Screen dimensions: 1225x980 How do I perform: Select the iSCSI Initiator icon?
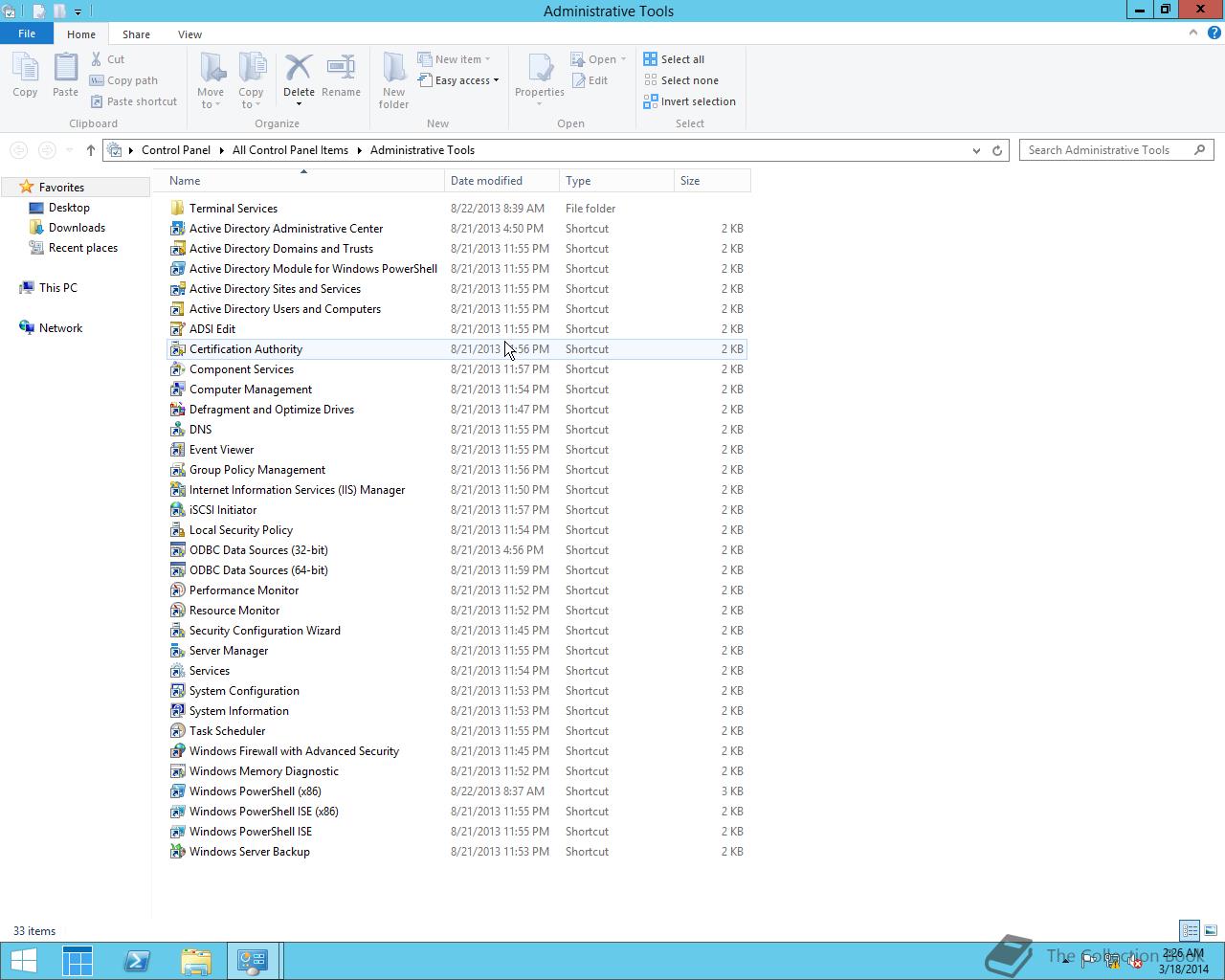(x=177, y=510)
